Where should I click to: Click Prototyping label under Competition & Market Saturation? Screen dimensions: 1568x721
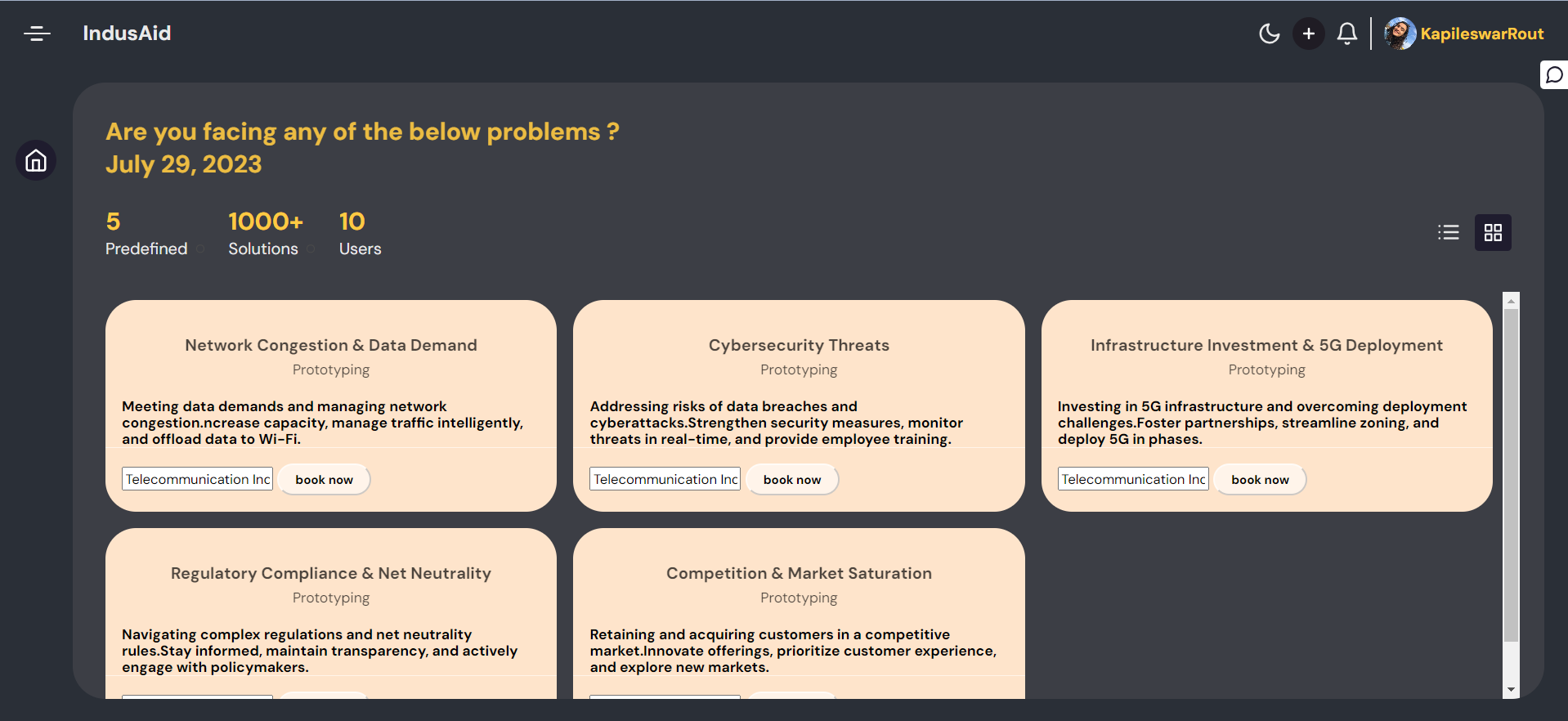pyautogui.click(x=799, y=598)
